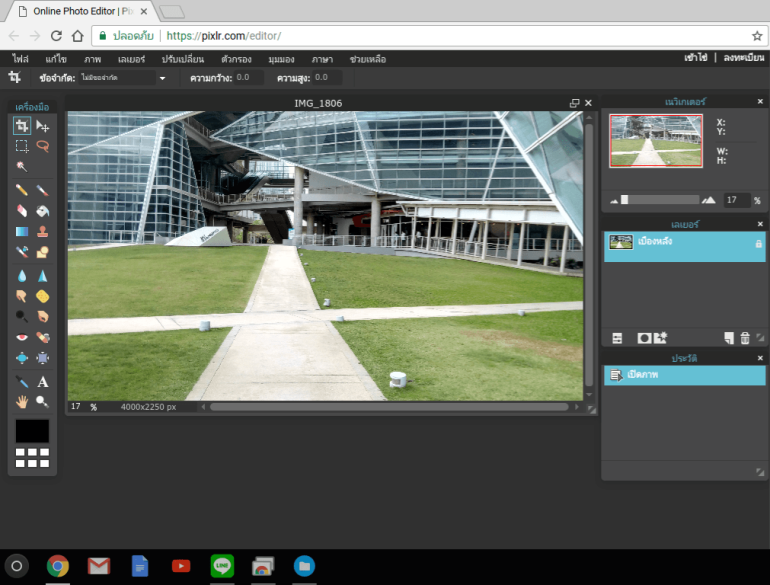Click the delete layer trash icon
Viewport: 770px width, 585px height.
(745, 339)
